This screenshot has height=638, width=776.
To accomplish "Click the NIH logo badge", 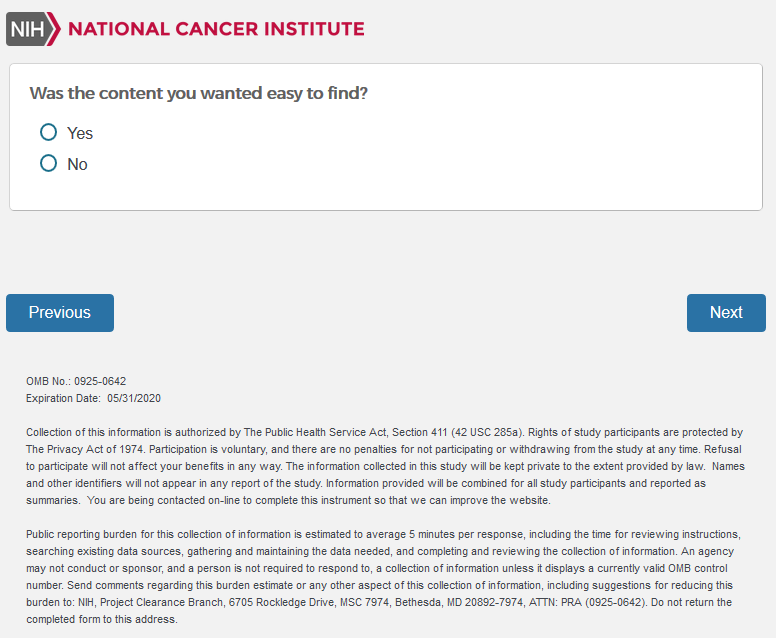I will (x=27, y=29).
